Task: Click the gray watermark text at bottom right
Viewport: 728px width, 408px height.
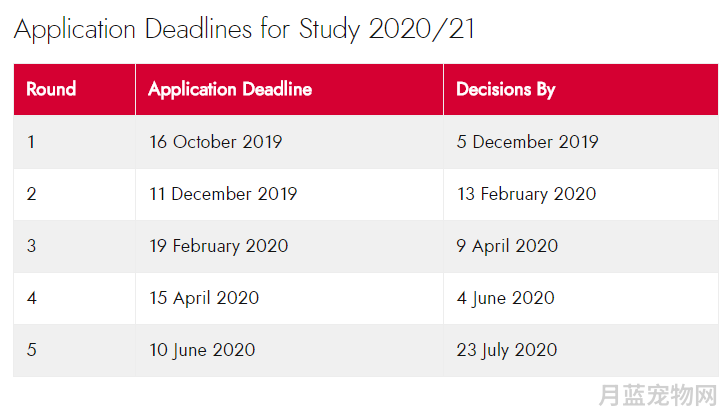Action: tap(658, 395)
